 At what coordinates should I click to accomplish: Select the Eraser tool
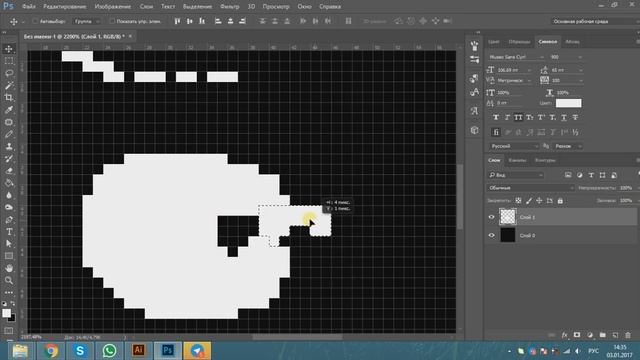[9, 171]
